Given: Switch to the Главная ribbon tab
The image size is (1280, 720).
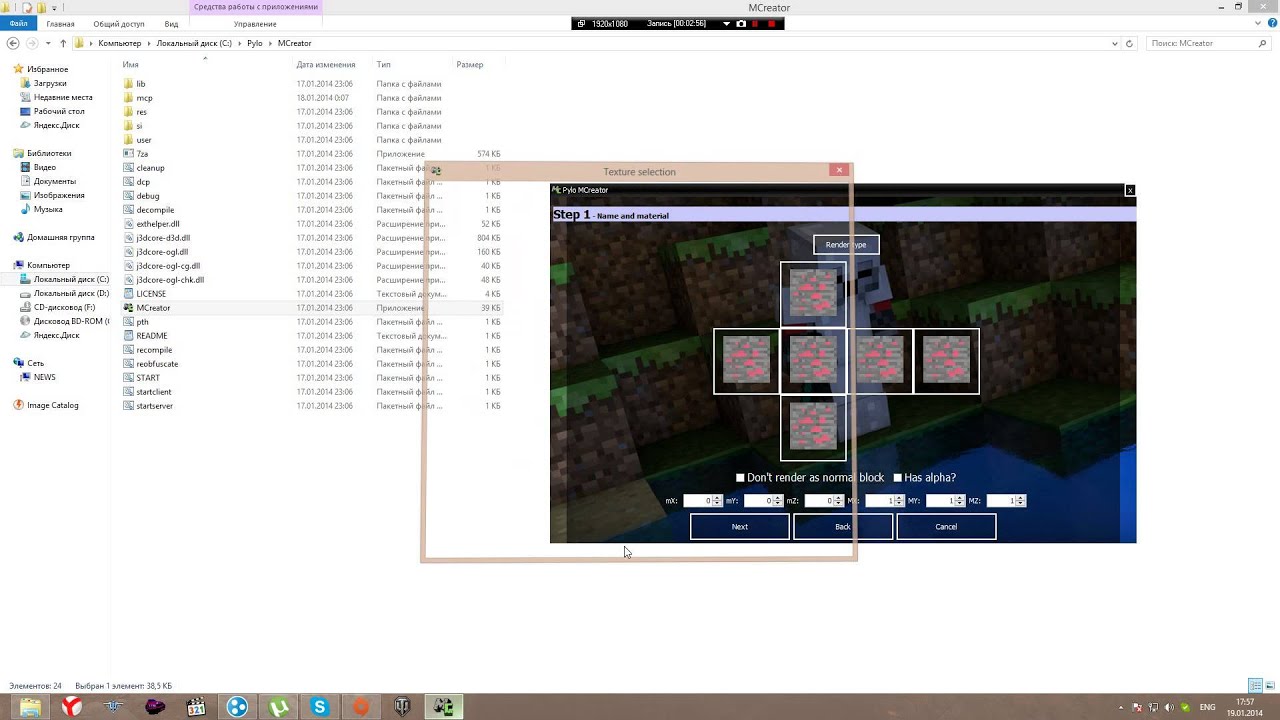Looking at the screenshot, I should tap(60, 23).
